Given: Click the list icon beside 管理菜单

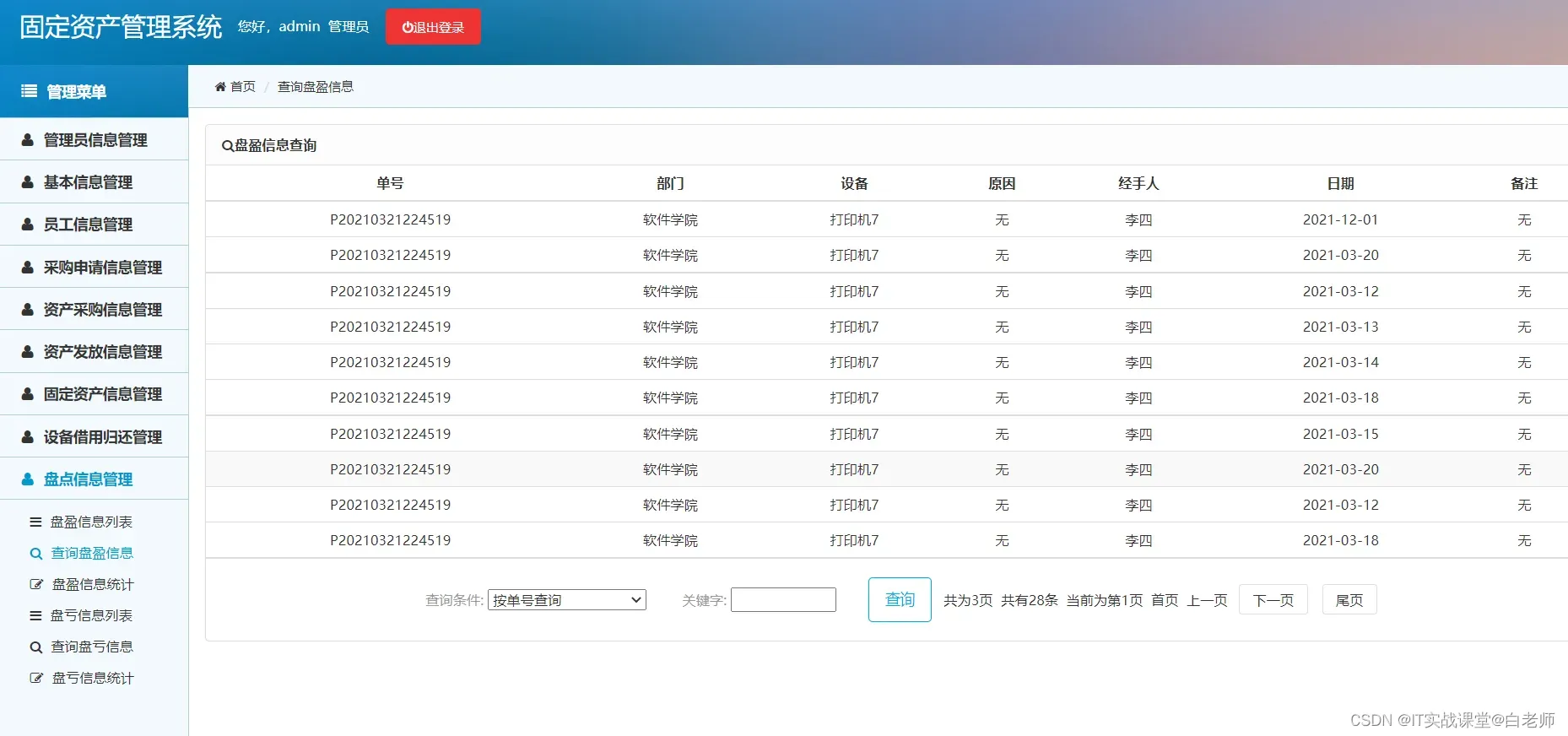Looking at the screenshot, I should pyautogui.click(x=29, y=91).
